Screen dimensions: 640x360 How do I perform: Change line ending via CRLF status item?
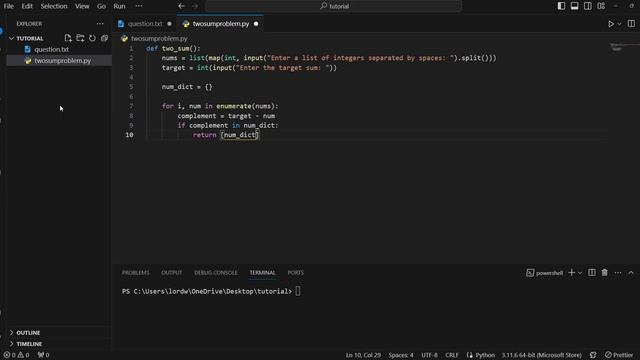pos(452,355)
